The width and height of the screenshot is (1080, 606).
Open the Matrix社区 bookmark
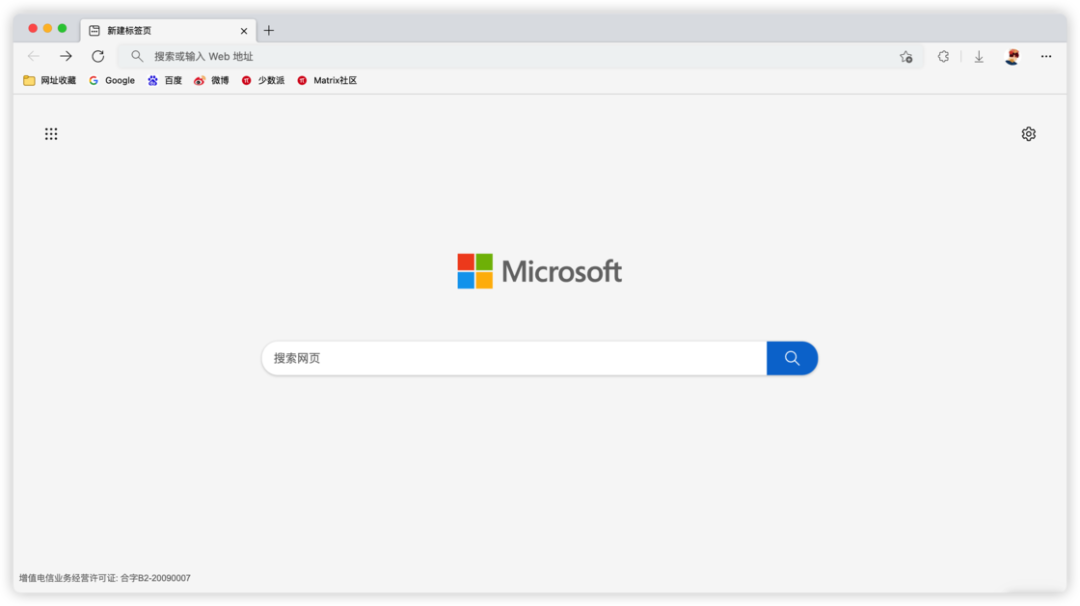(x=327, y=81)
